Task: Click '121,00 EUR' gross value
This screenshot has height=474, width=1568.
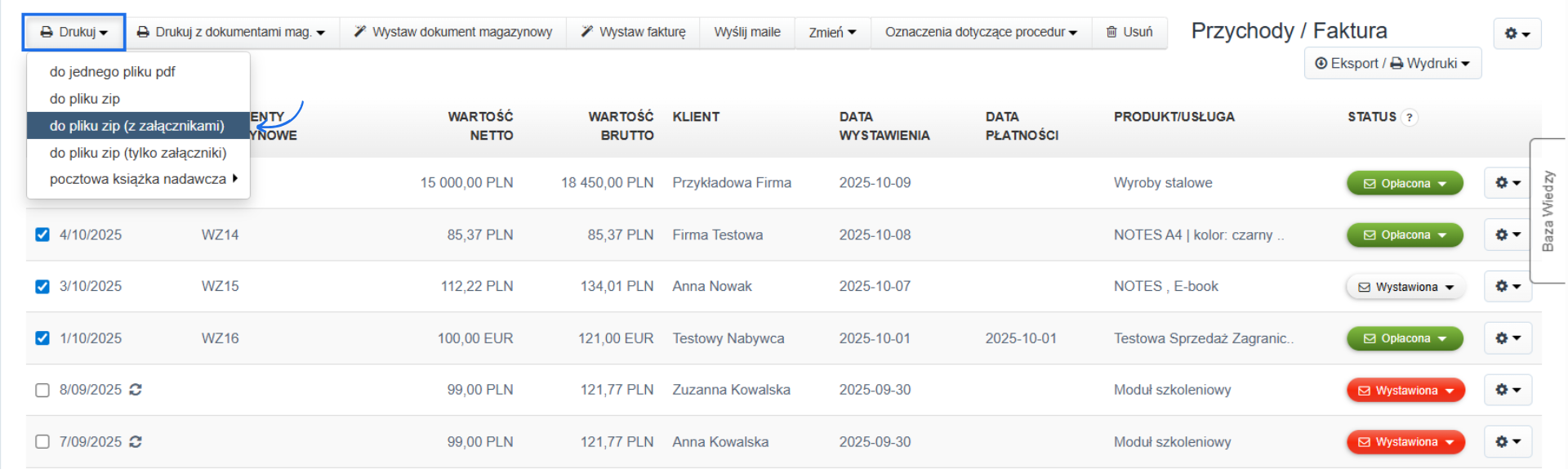Action: click(616, 338)
